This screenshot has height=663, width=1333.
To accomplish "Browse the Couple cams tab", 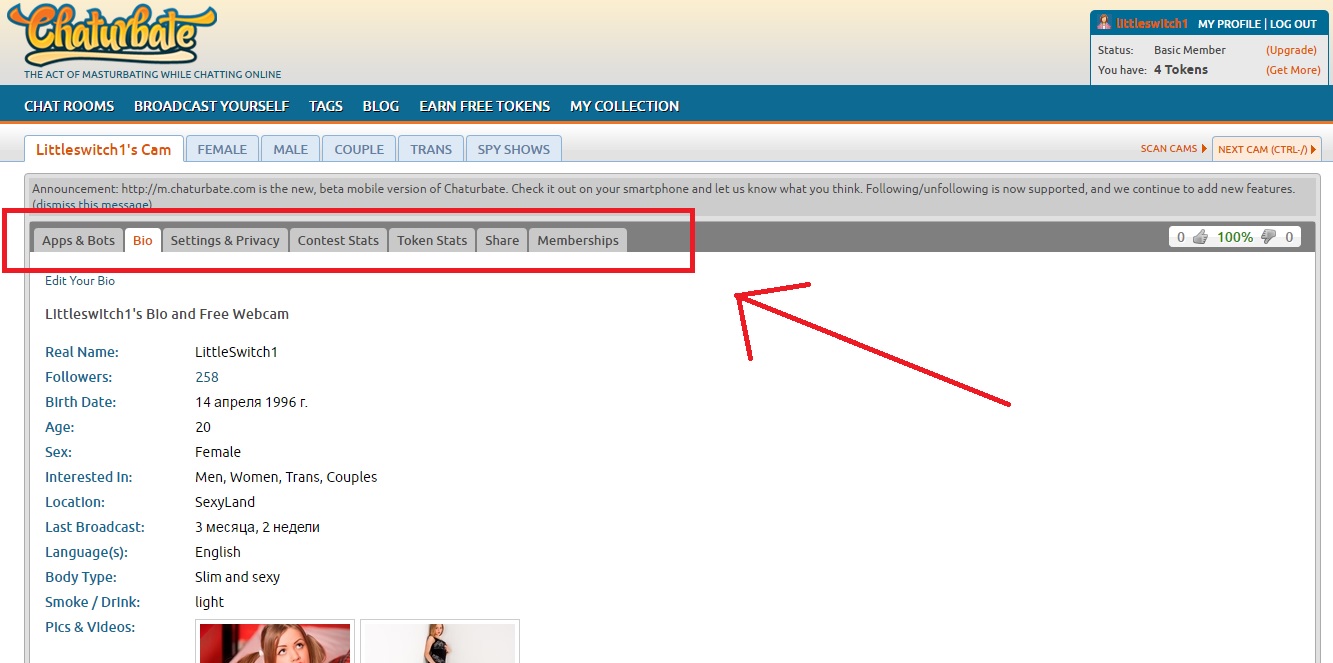I will click(x=359, y=149).
